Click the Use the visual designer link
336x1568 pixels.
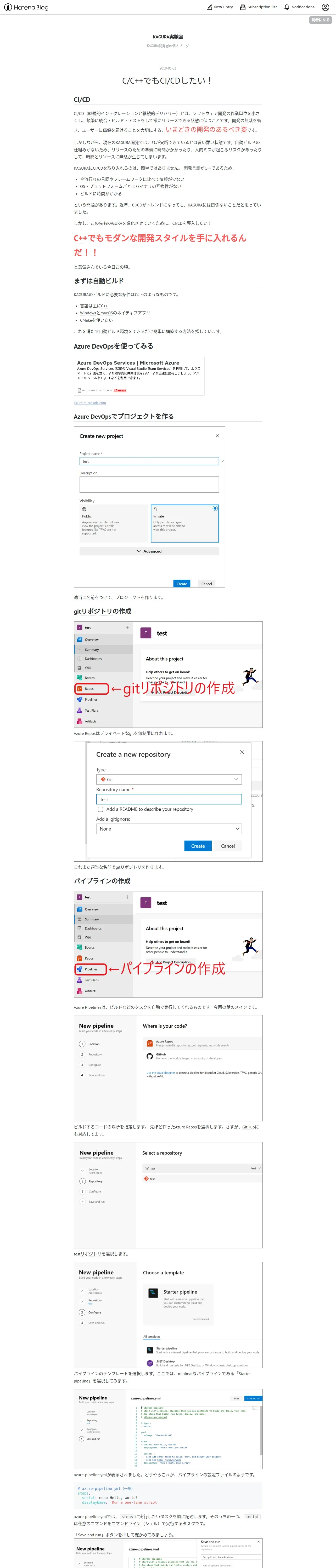pos(160,1073)
